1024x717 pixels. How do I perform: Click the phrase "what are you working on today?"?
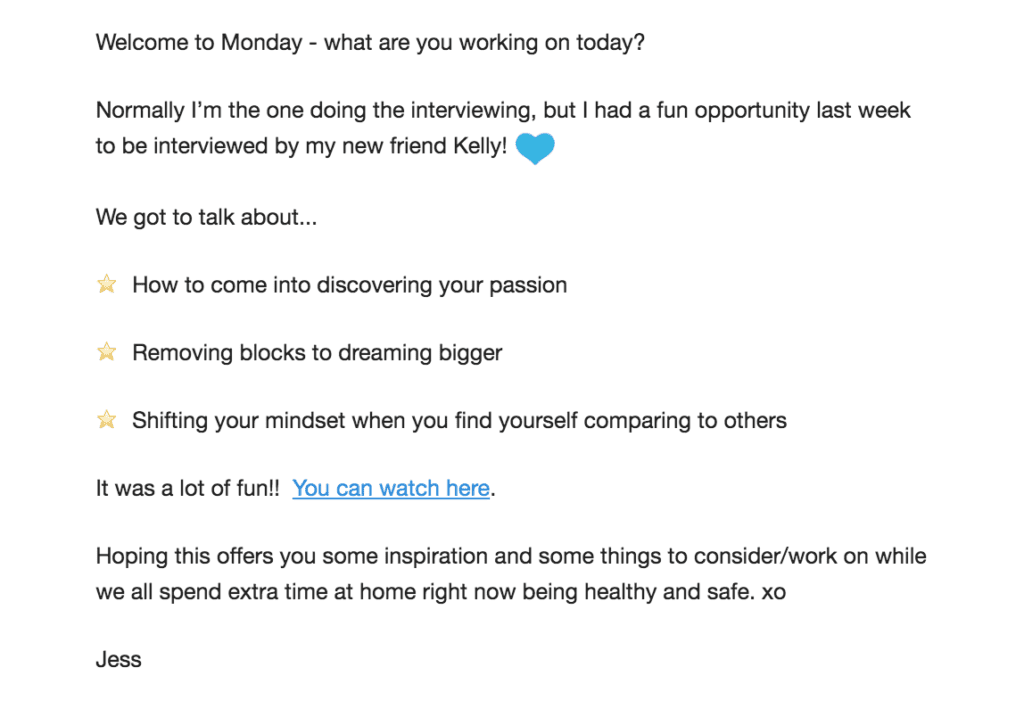click(x=485, y=42)
